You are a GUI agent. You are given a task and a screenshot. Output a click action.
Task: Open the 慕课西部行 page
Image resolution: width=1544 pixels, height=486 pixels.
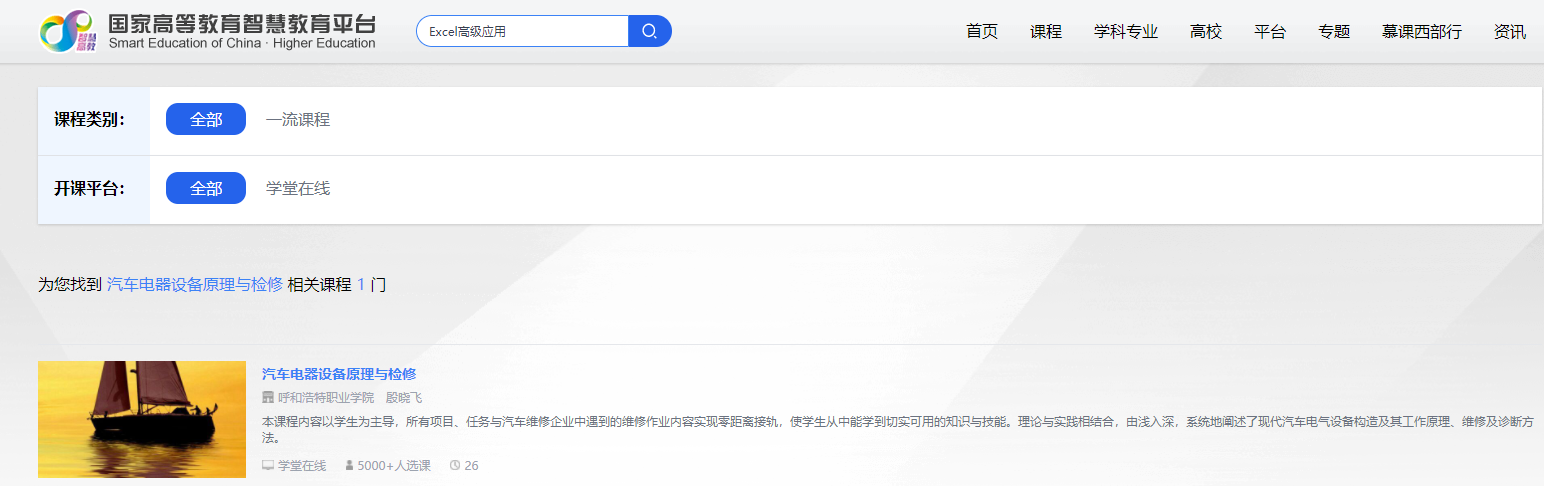[1422, 32]
